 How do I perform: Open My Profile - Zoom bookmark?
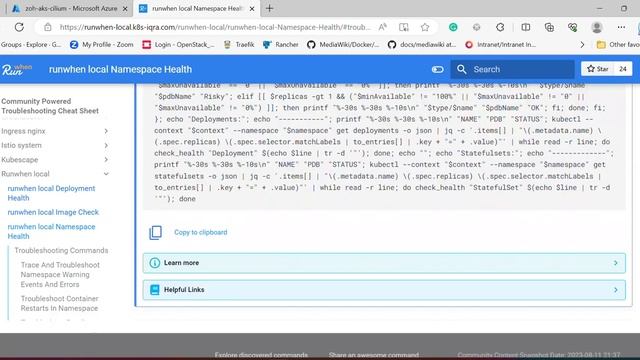[102, 44]
